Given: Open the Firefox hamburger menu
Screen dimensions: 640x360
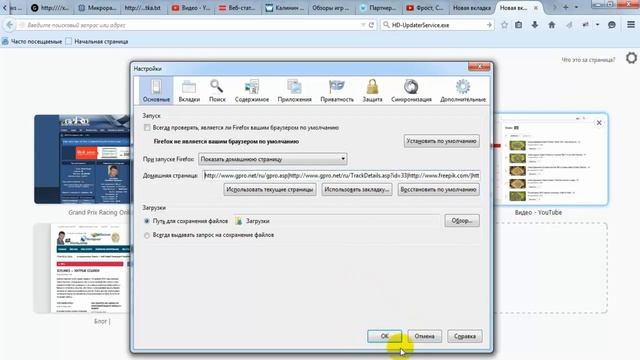Looking at the screenshot, I should pyautogui.click(x=631, y=25).
